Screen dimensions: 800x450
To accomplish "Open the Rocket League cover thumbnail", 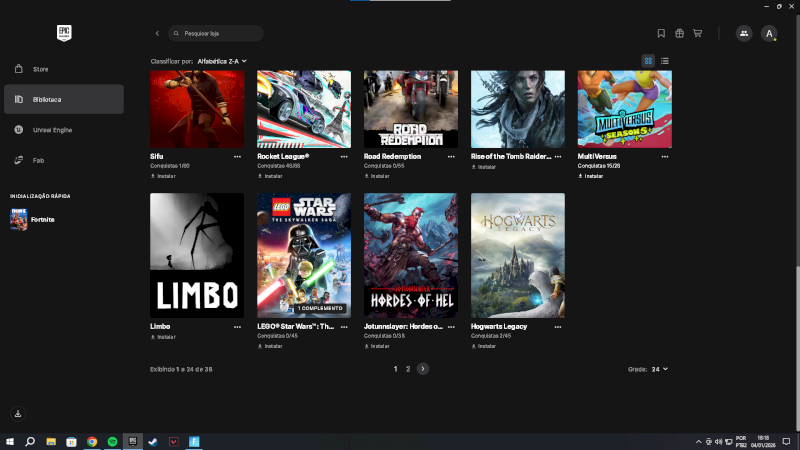I will (x=304, y=109).
